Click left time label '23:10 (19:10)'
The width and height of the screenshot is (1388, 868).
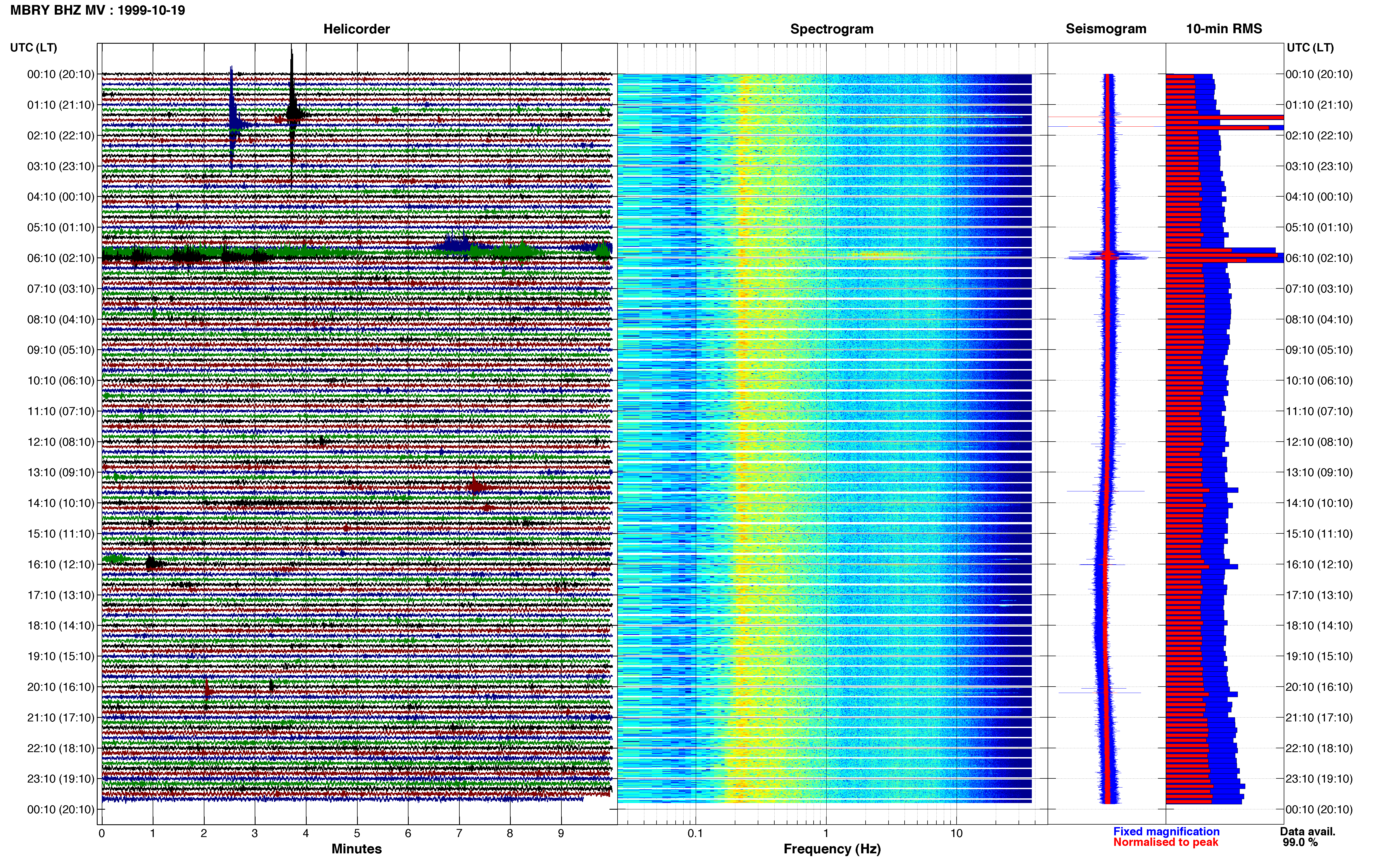point(61,779)
